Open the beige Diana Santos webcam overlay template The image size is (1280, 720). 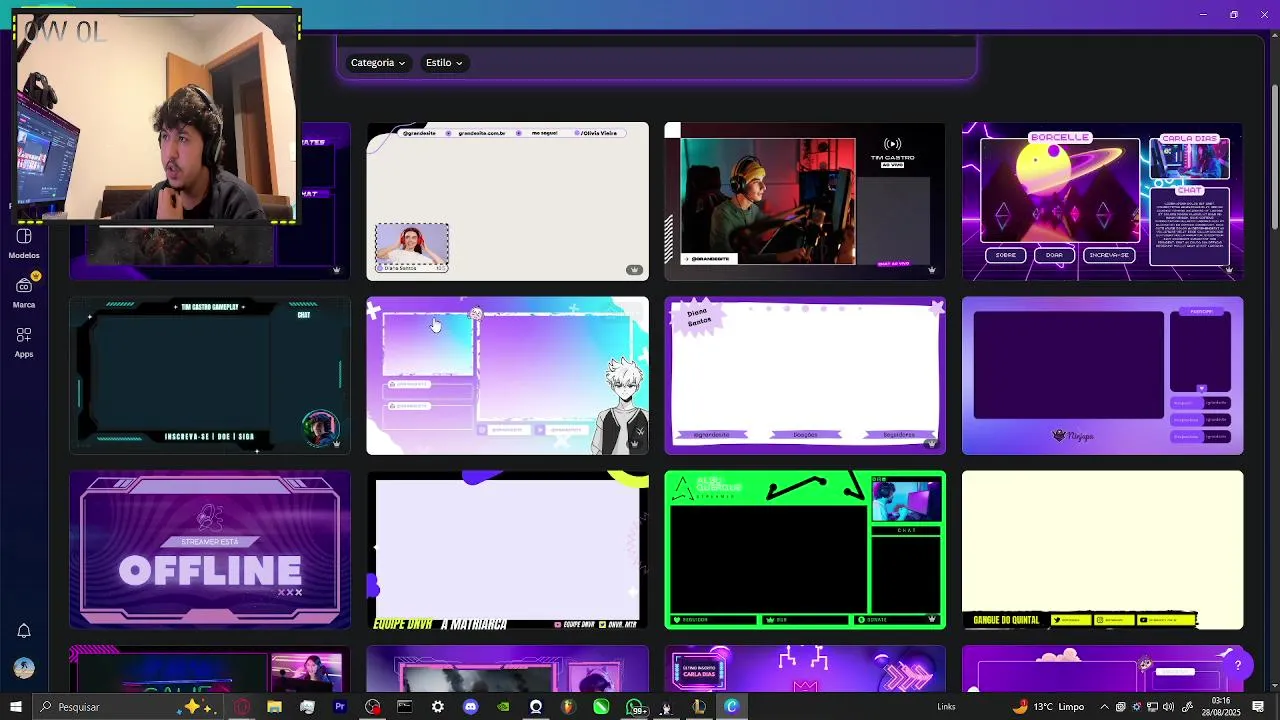click(507, 202)
